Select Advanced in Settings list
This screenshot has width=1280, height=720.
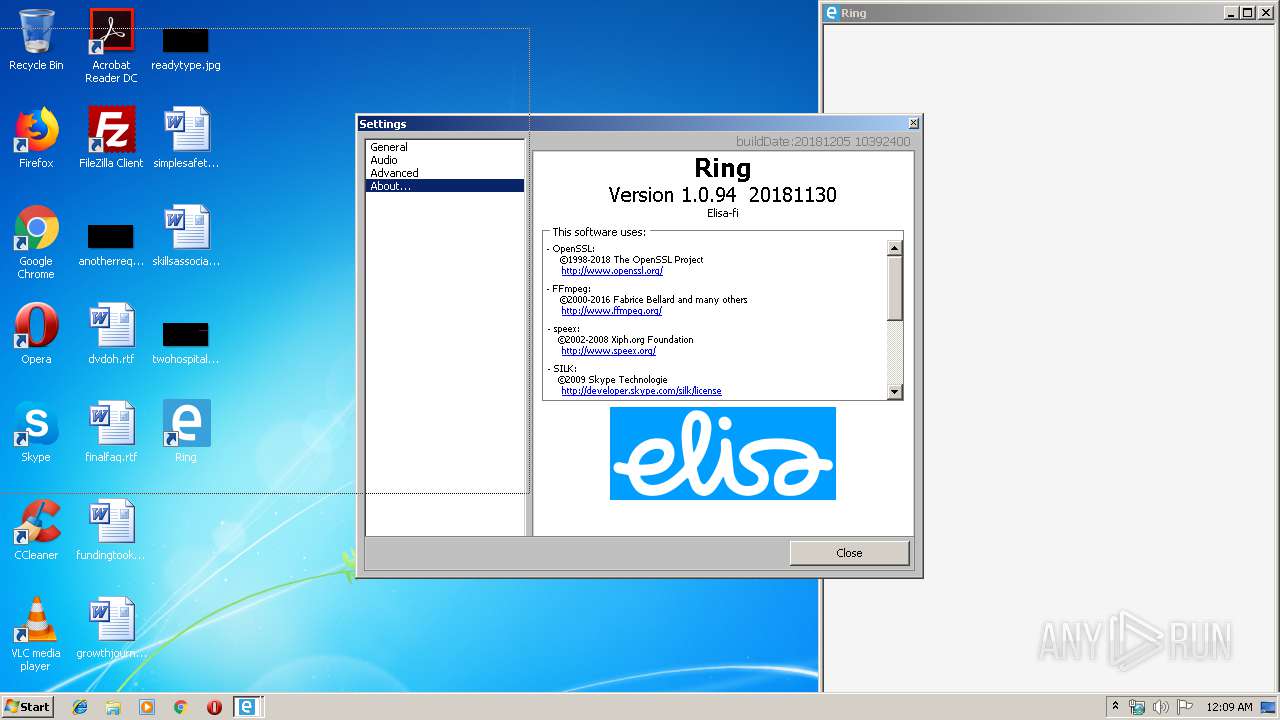tap(445, 173)
